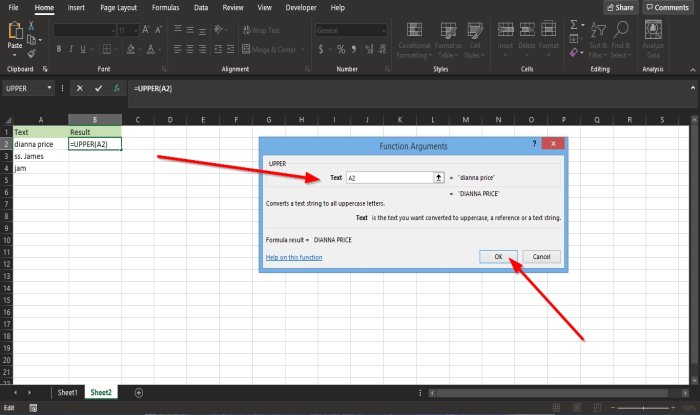The width and height of the screenshot is (700, 415).
Task: Click the Insert Function fx icon
Action: click(x=116, y=88)
